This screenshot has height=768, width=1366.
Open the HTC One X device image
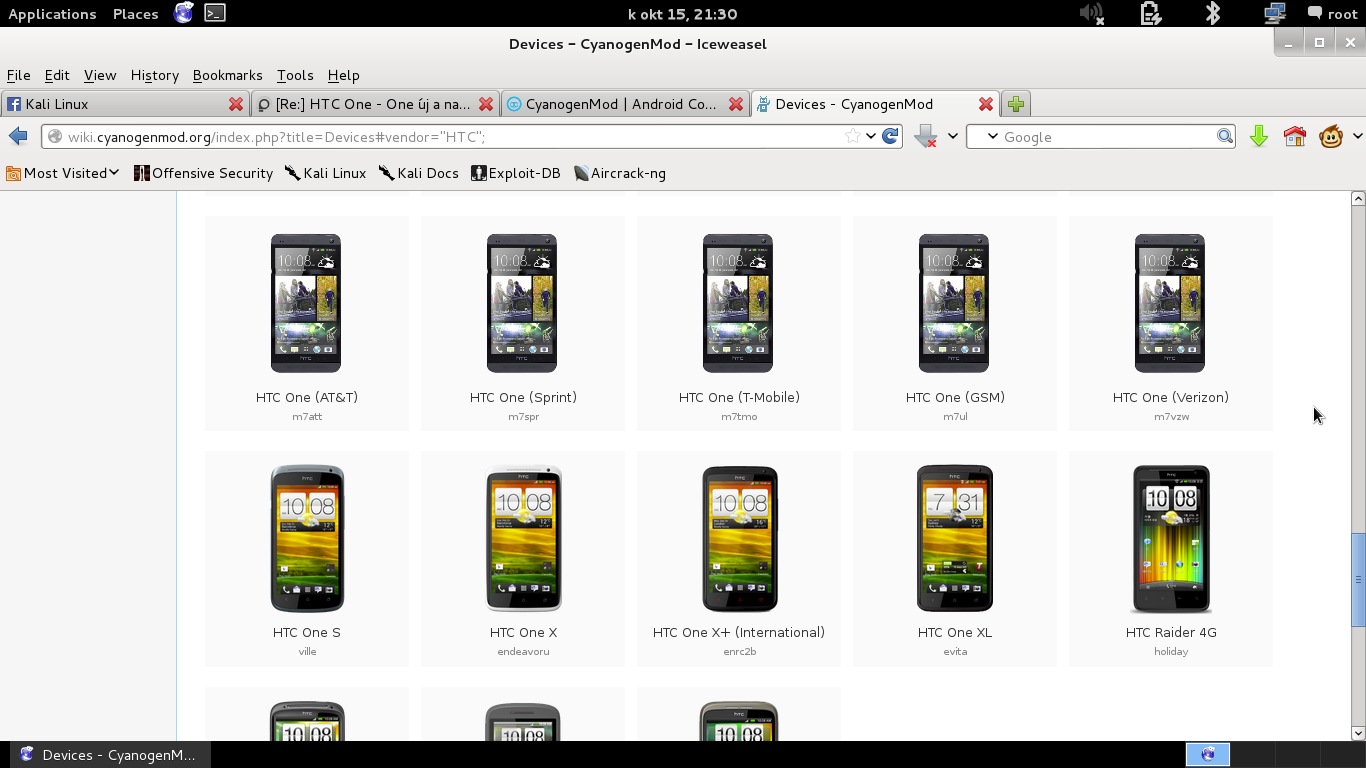coord(523,538)
